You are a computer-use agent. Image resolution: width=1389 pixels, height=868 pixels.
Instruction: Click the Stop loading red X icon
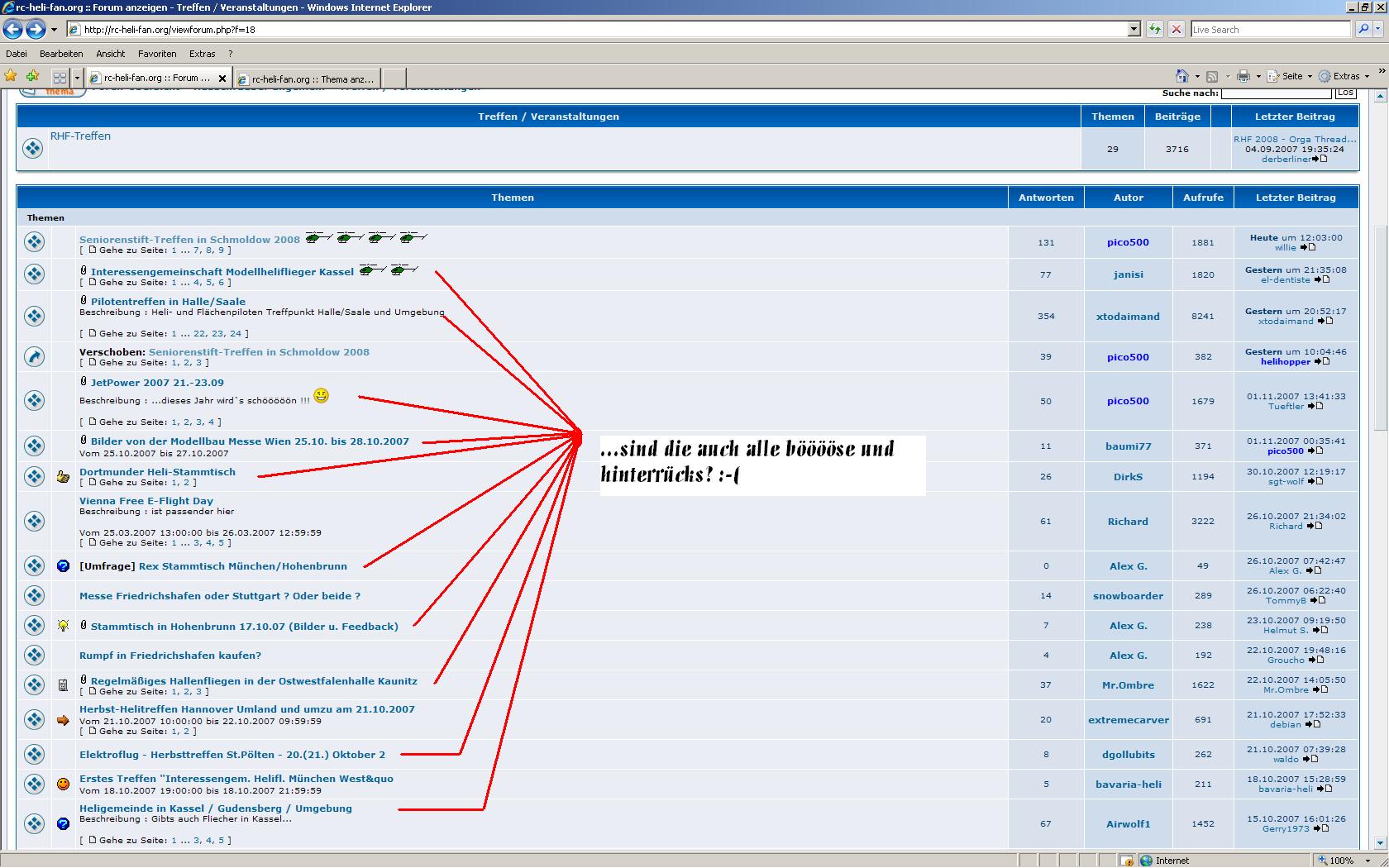[1177, 29]
